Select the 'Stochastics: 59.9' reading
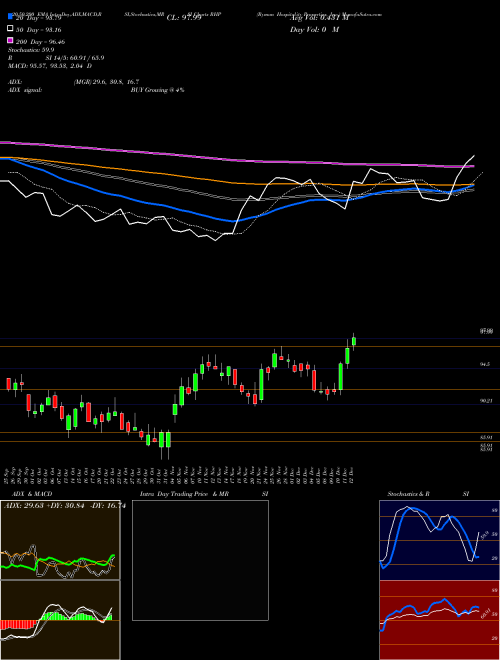The image size is (500, 660). point(31,50)
